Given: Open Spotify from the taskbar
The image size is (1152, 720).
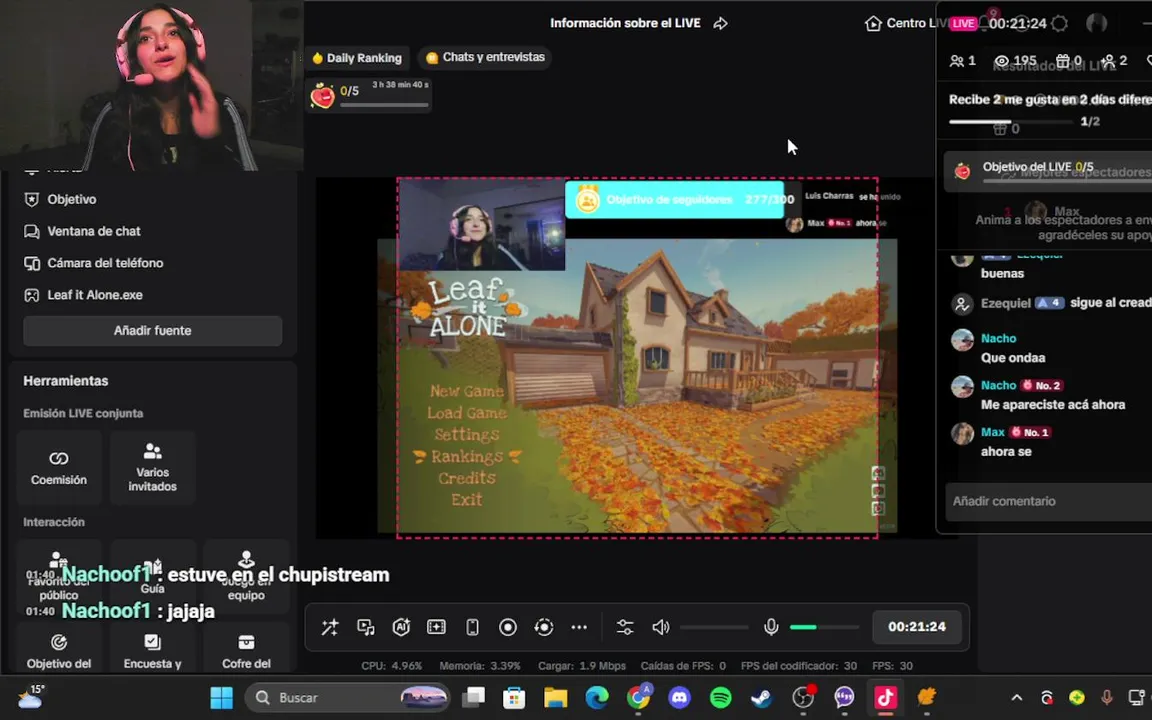Looking at the screenshot, I should pos(721,697).
